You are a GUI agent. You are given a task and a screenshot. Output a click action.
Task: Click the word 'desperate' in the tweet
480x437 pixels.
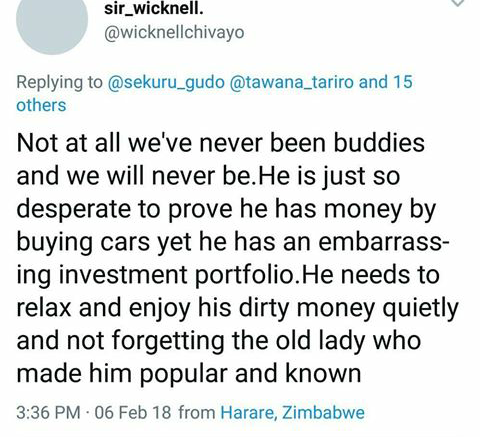click(73, 210)
